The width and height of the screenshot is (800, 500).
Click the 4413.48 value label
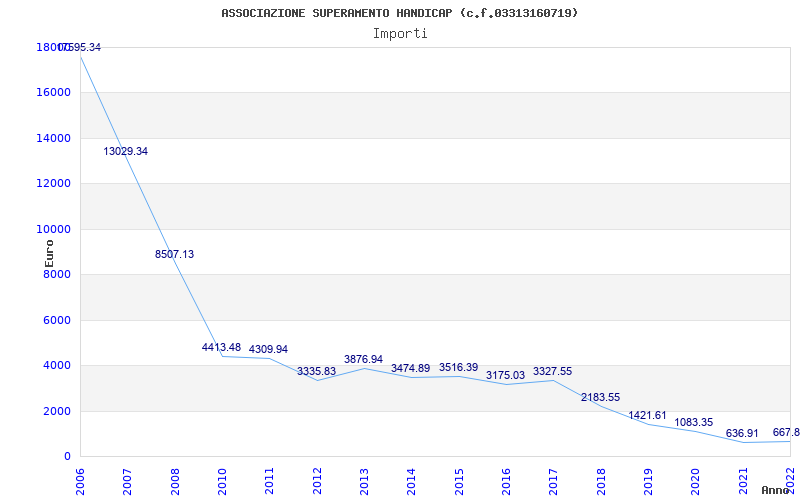[221, 348]
